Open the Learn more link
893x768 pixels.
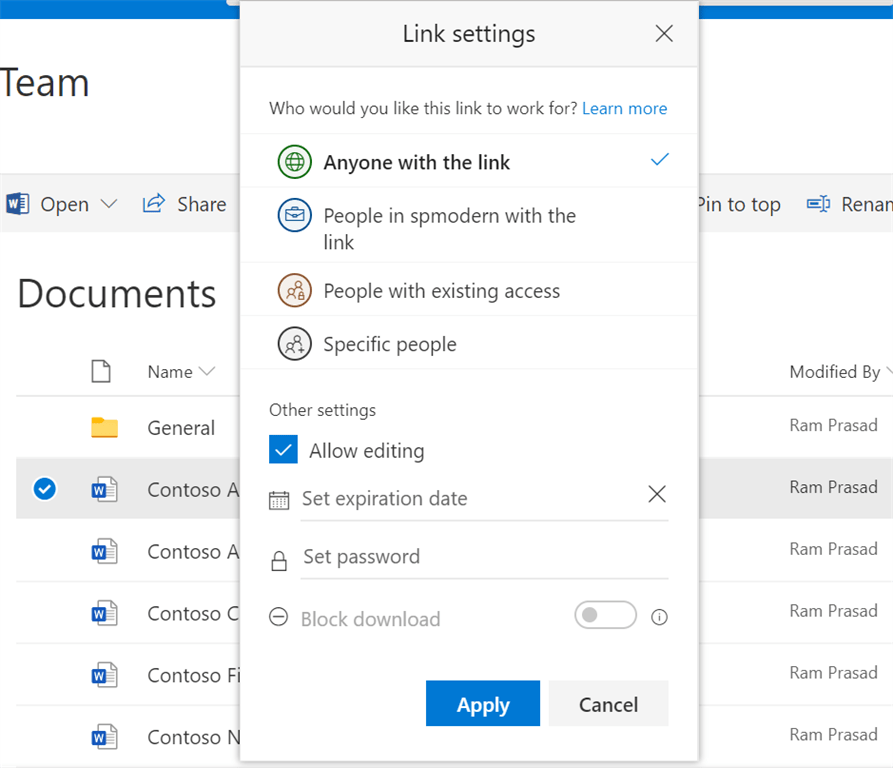point(624,108)
